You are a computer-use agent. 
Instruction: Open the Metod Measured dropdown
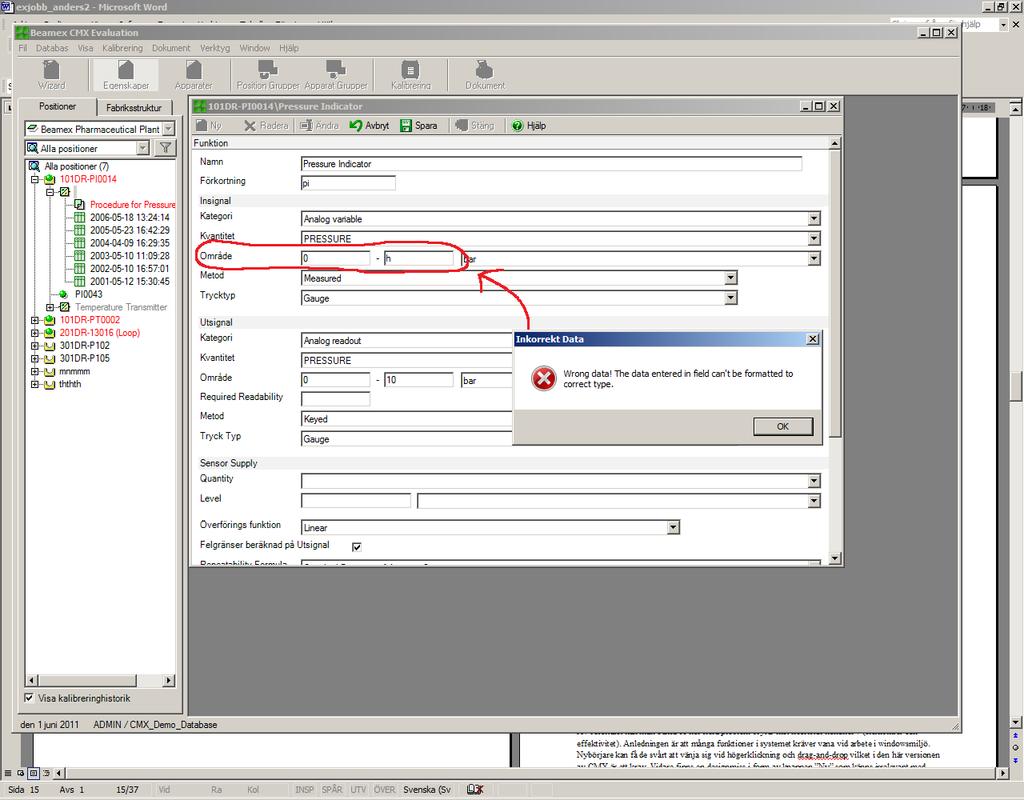(x=731, y=278)
